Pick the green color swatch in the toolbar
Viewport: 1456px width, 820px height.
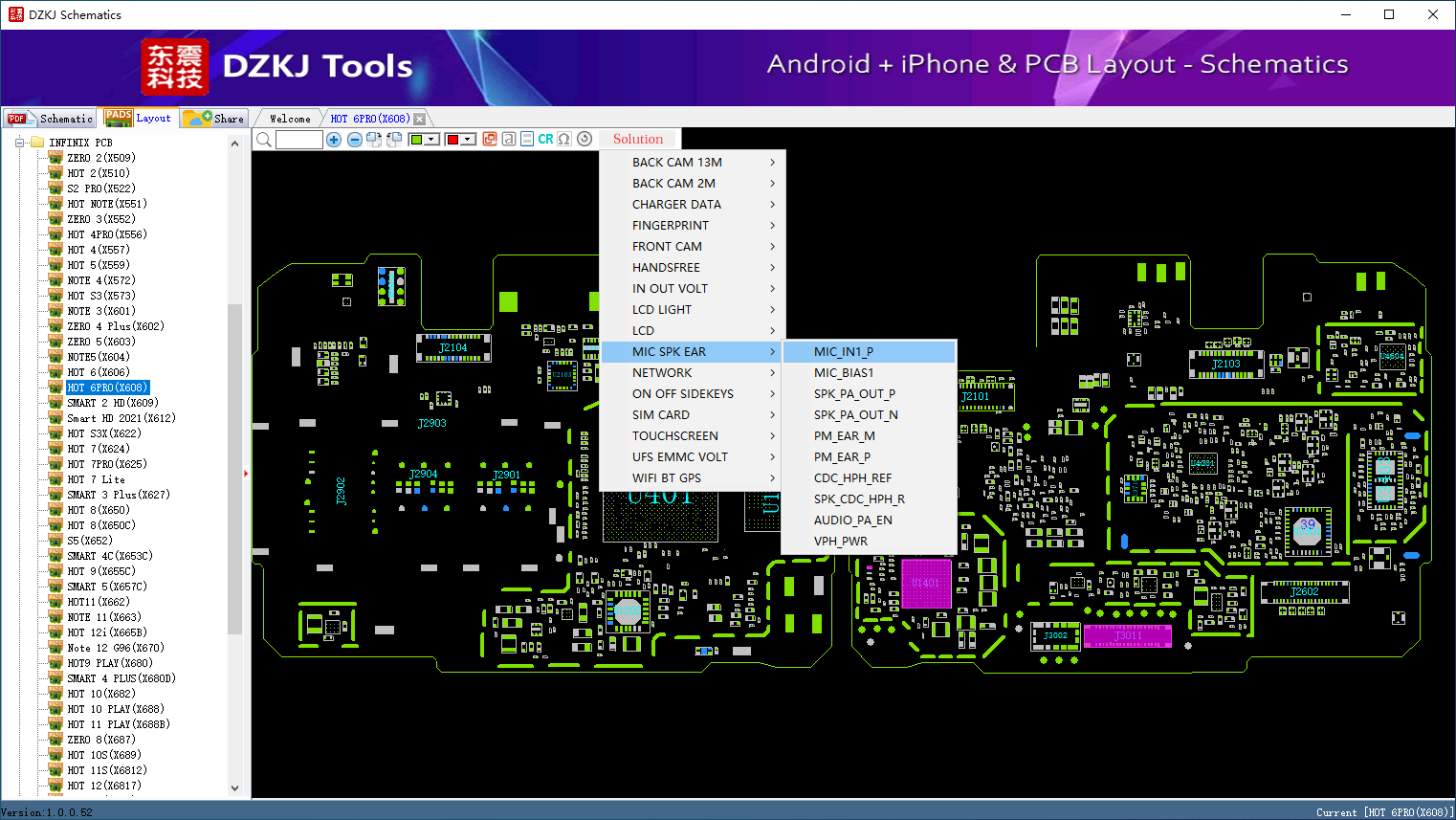416,140
